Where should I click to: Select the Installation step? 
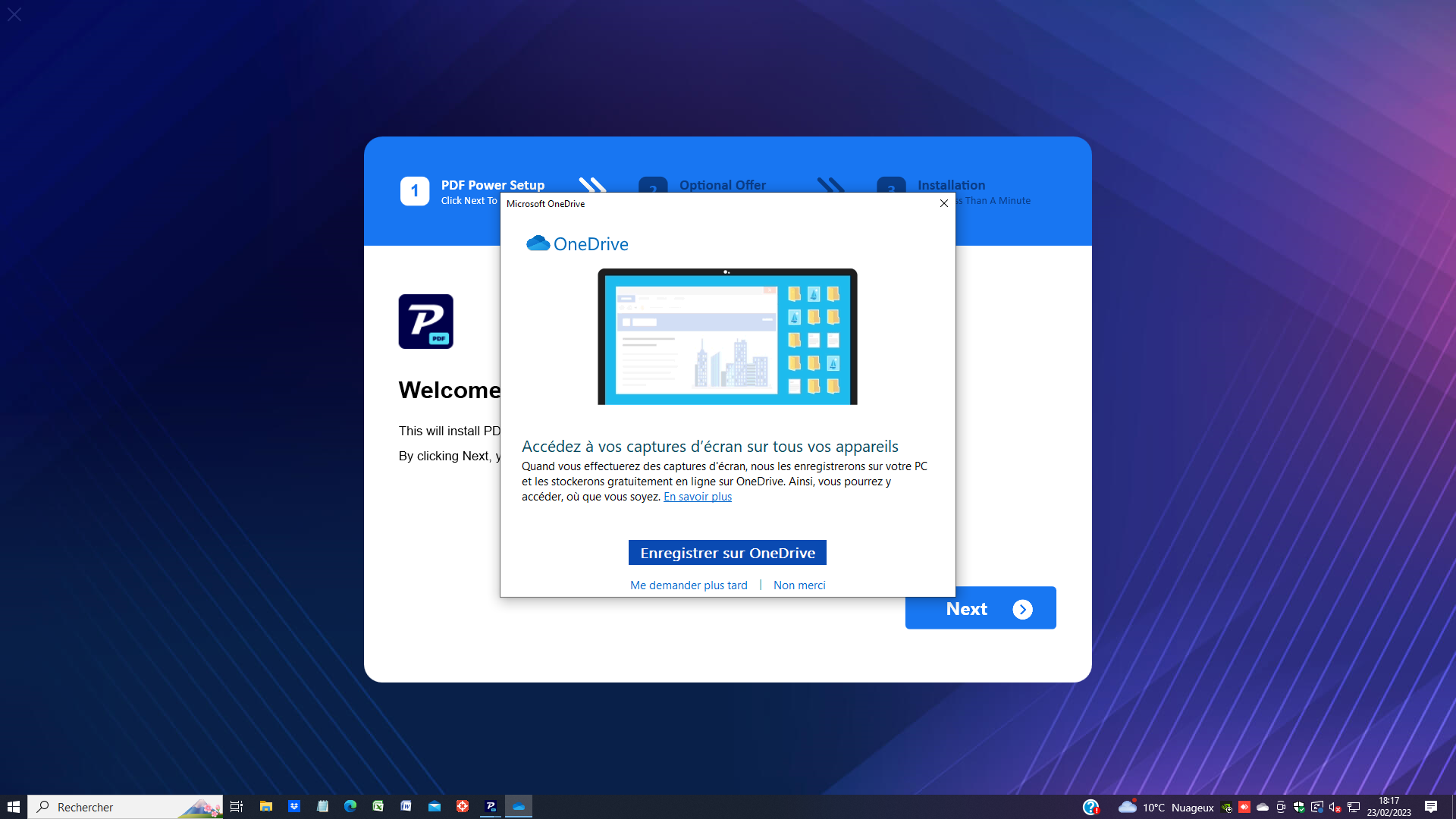pos(951,185)
